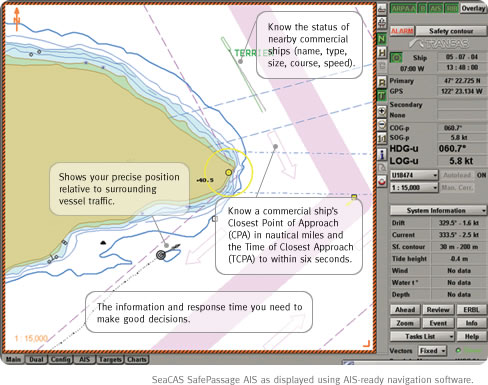This screenshot has height=385, width=488.
Task: Acknowledge the red ALARM button
Action: pos(402,31)
